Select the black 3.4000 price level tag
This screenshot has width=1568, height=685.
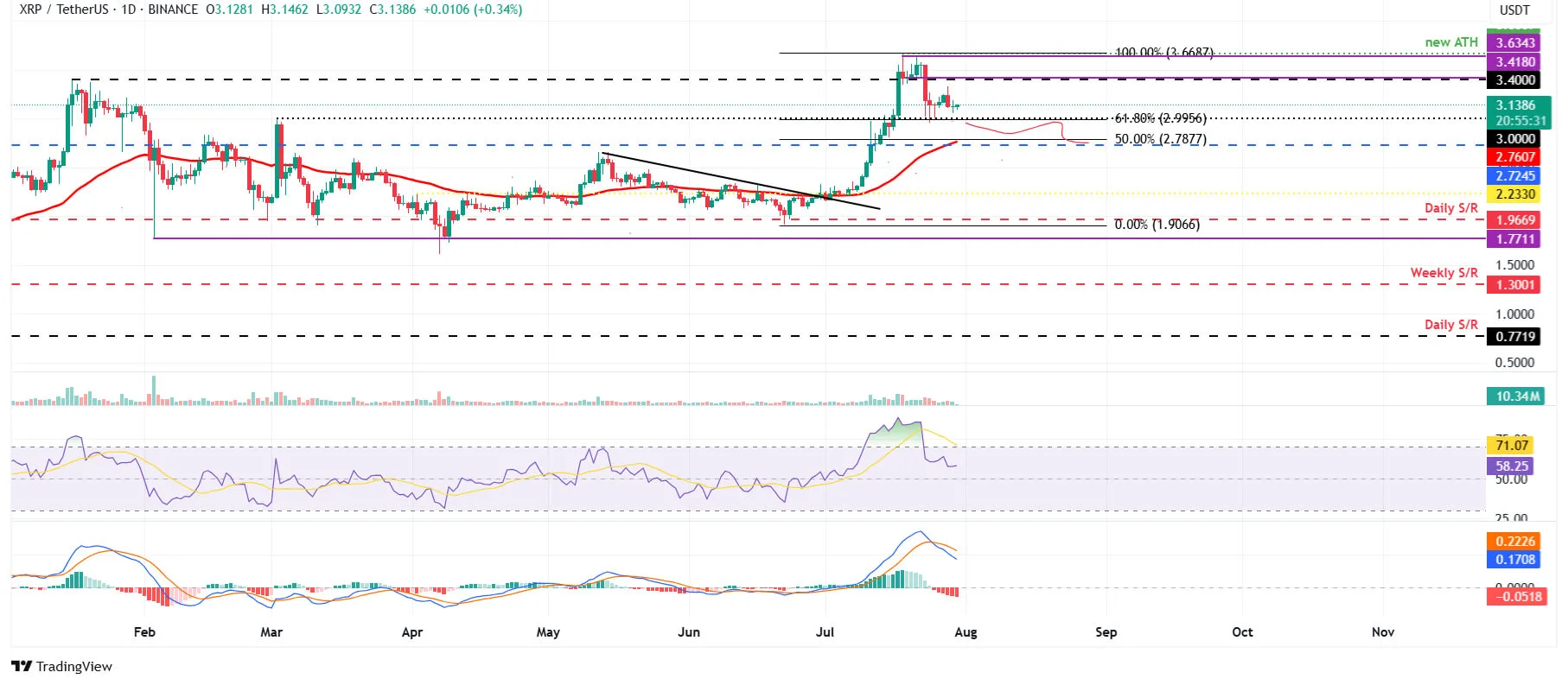click(1515, 80)
